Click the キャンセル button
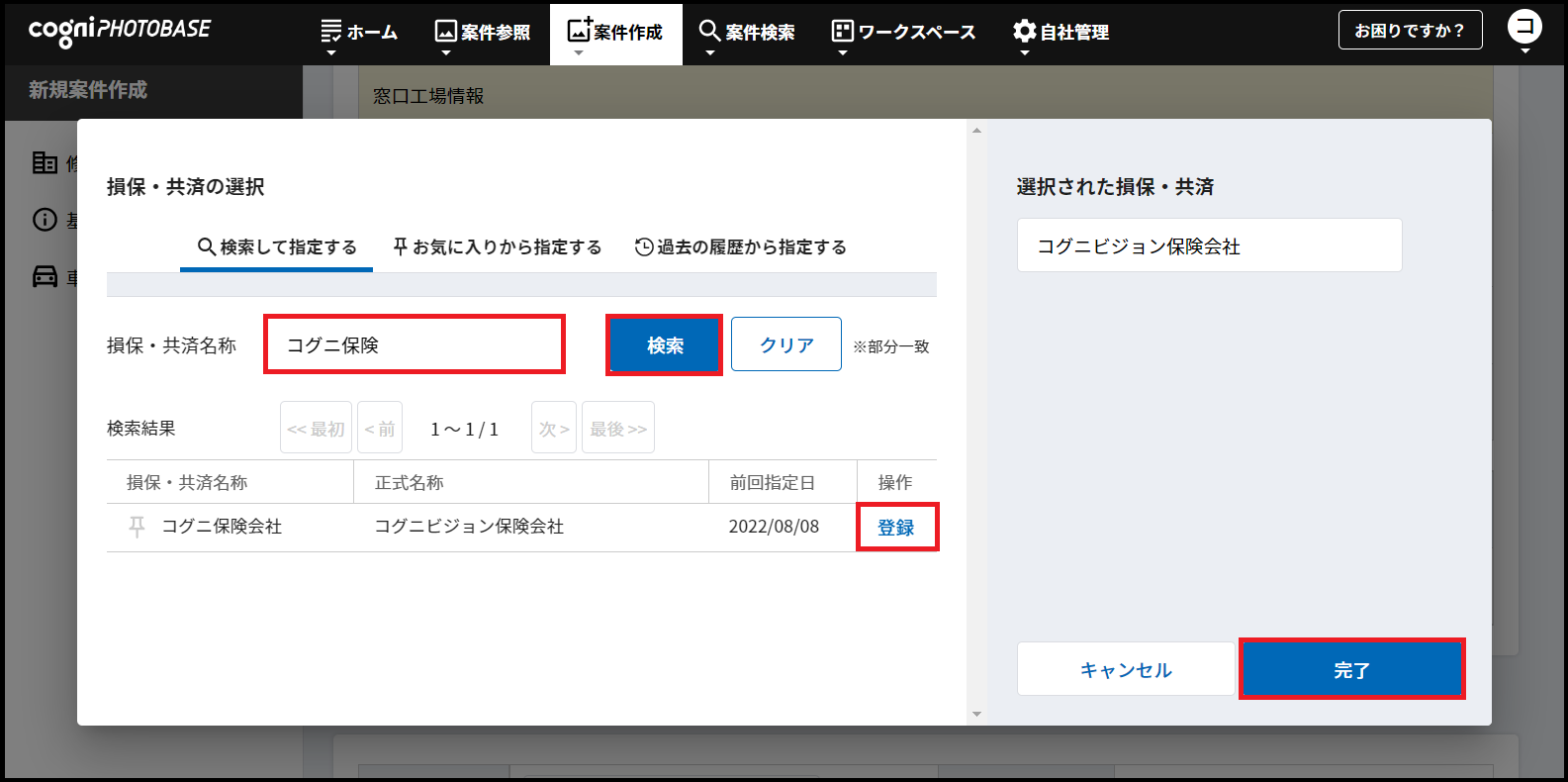1568x782 pixels. point(1126,669)
